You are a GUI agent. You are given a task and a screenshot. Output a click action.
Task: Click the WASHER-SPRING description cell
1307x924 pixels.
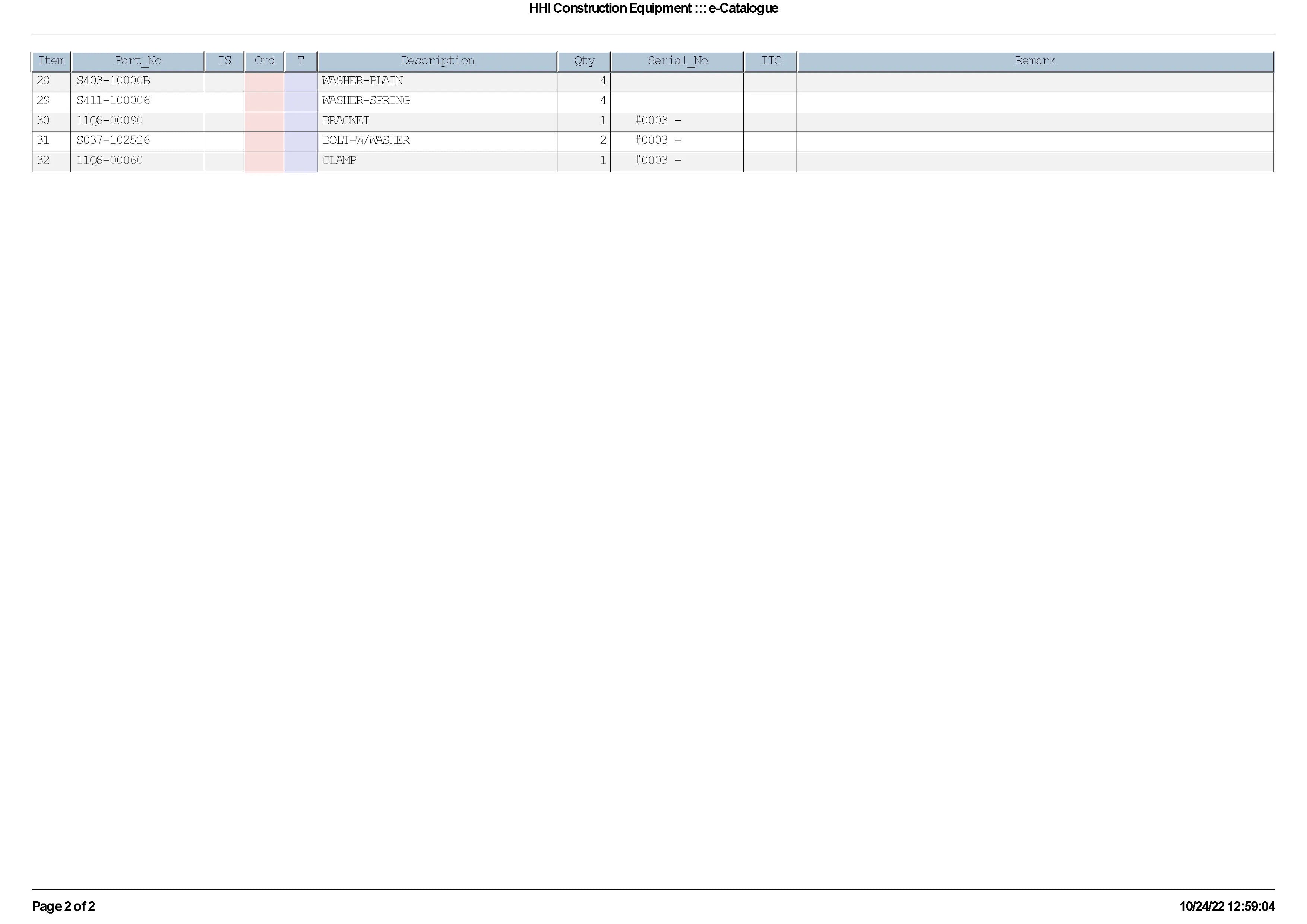tap(366, 101)
